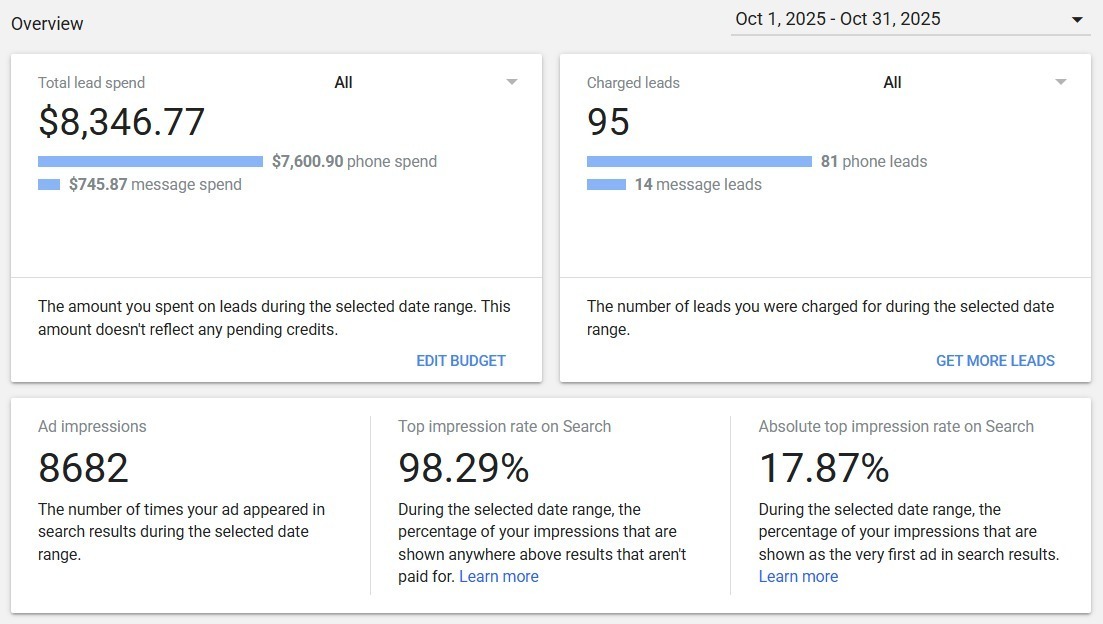Click the '$7,600.90 phone spend' text
1103x624 pixels.
coord(355,162)
